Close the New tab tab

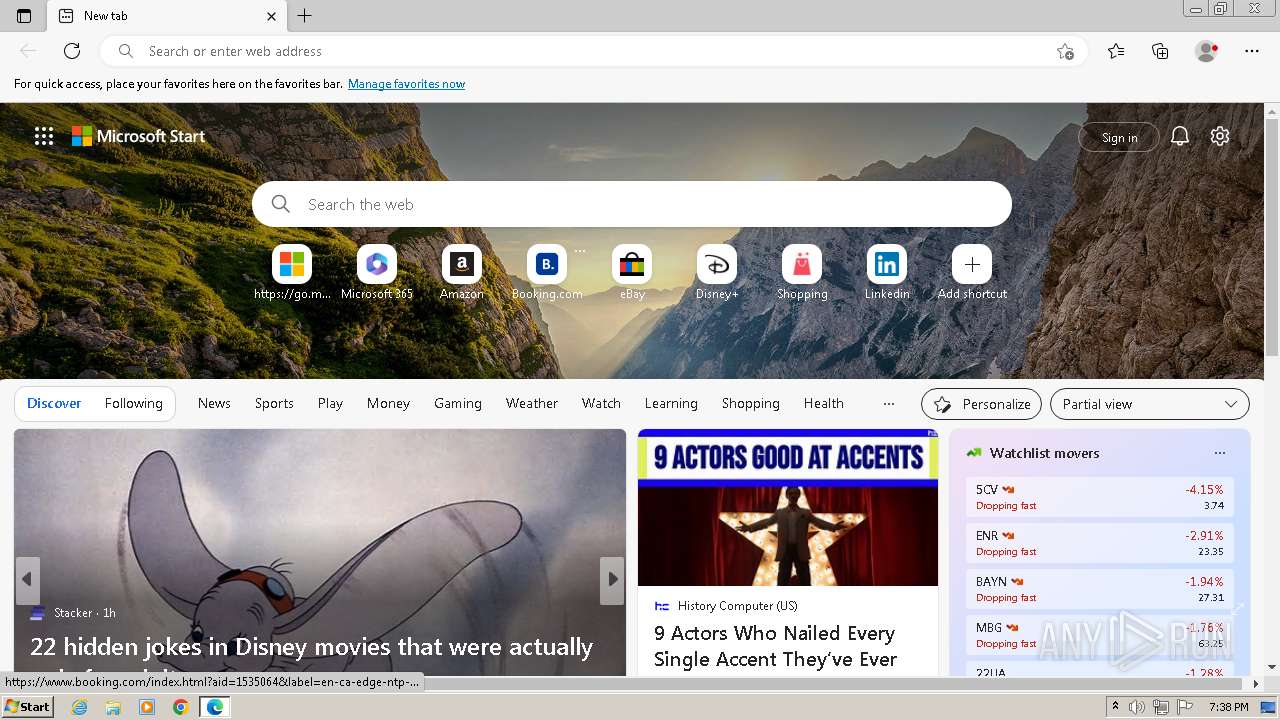coord(272,16)
